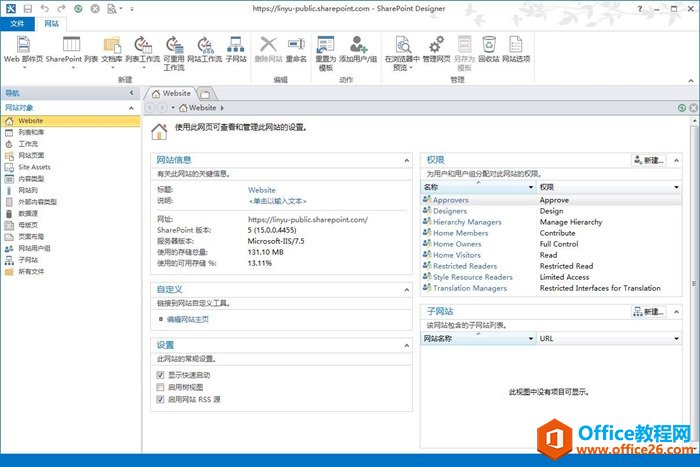Open the URL column dropdown in 子网站
Viewport: 700px width, 467px height.
coord(676,339)
